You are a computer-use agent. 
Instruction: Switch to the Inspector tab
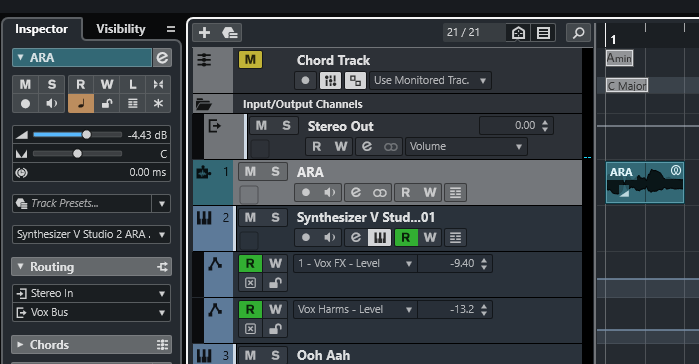pyautogui.click(x=41, y=29)
